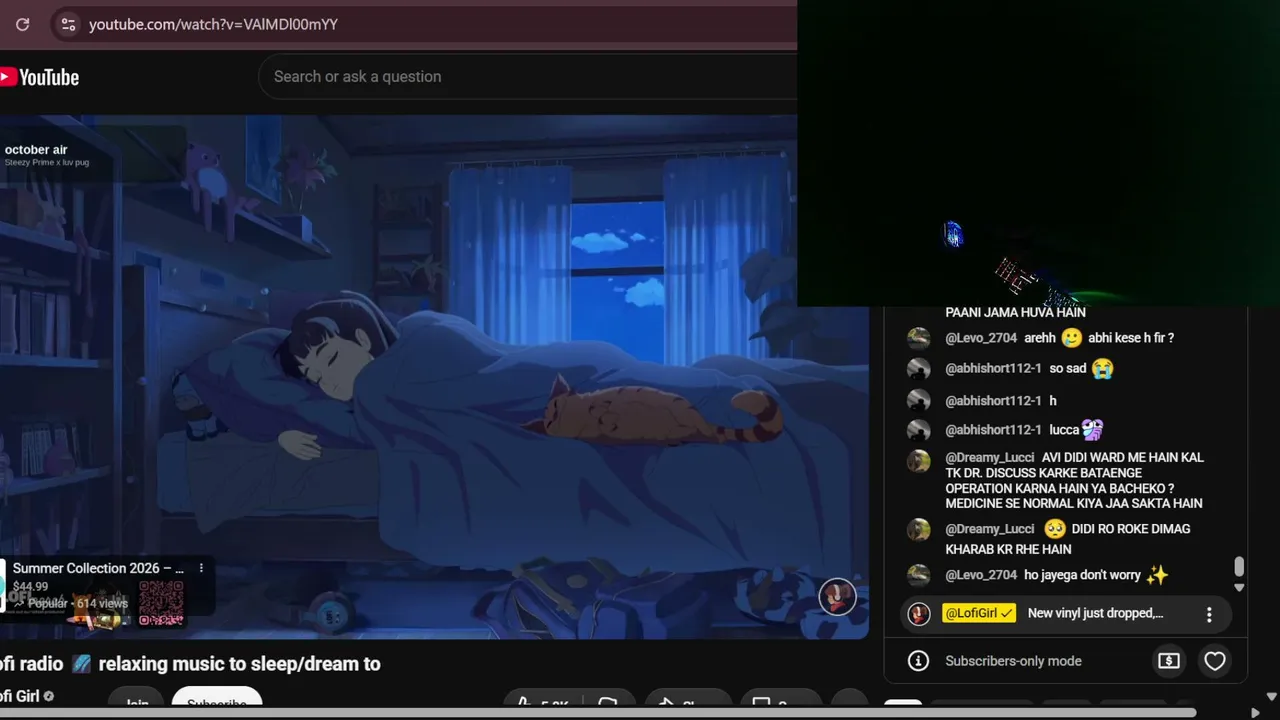Click the video title 'relaxing music to sleep/dream to'

pyautogui.click(x=239, y=664)
